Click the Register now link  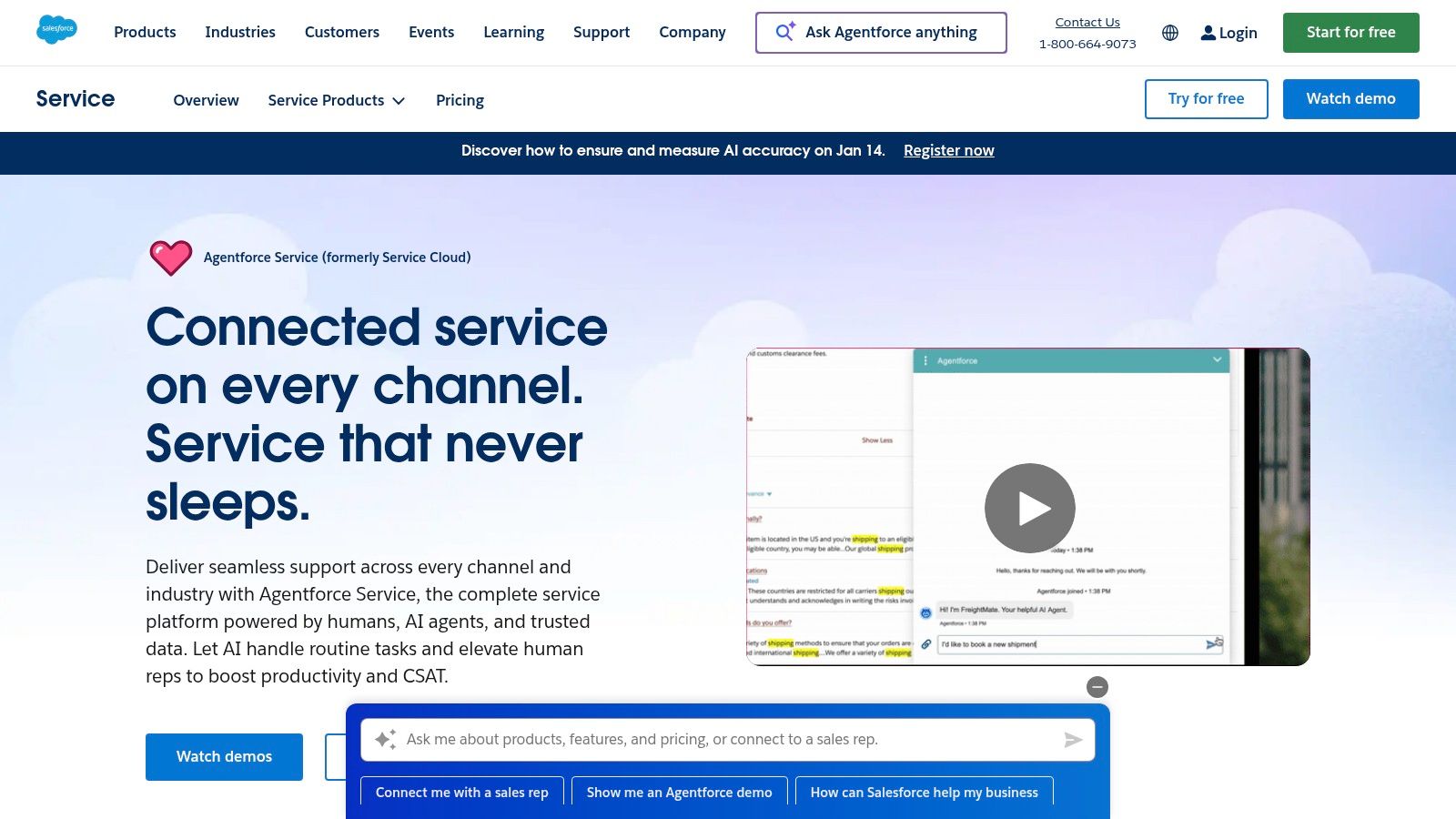point(948,150)
